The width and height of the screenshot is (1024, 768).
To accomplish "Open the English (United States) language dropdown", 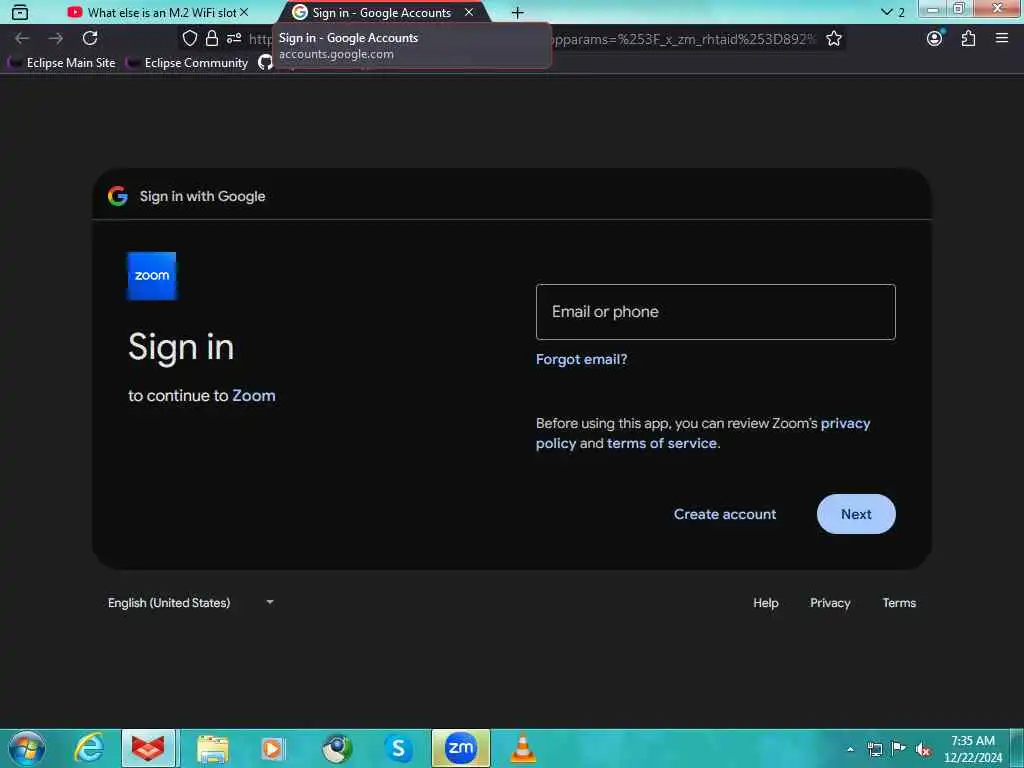I will coord(191,603).
